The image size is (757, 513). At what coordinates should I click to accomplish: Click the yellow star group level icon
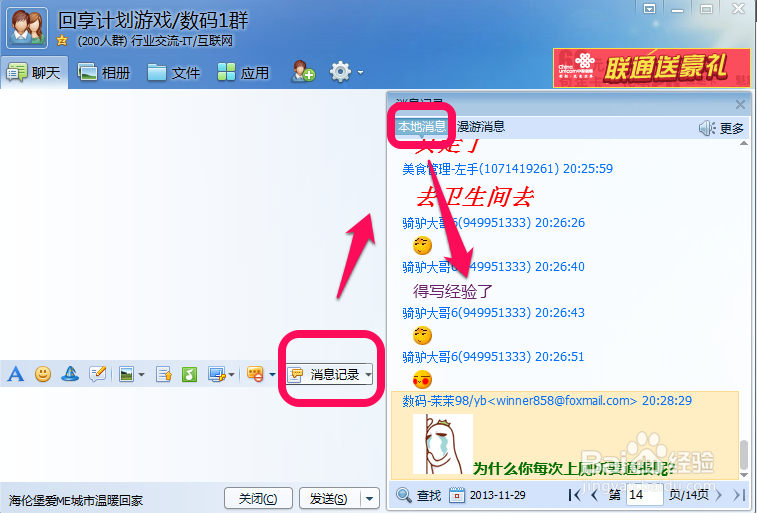62,41
